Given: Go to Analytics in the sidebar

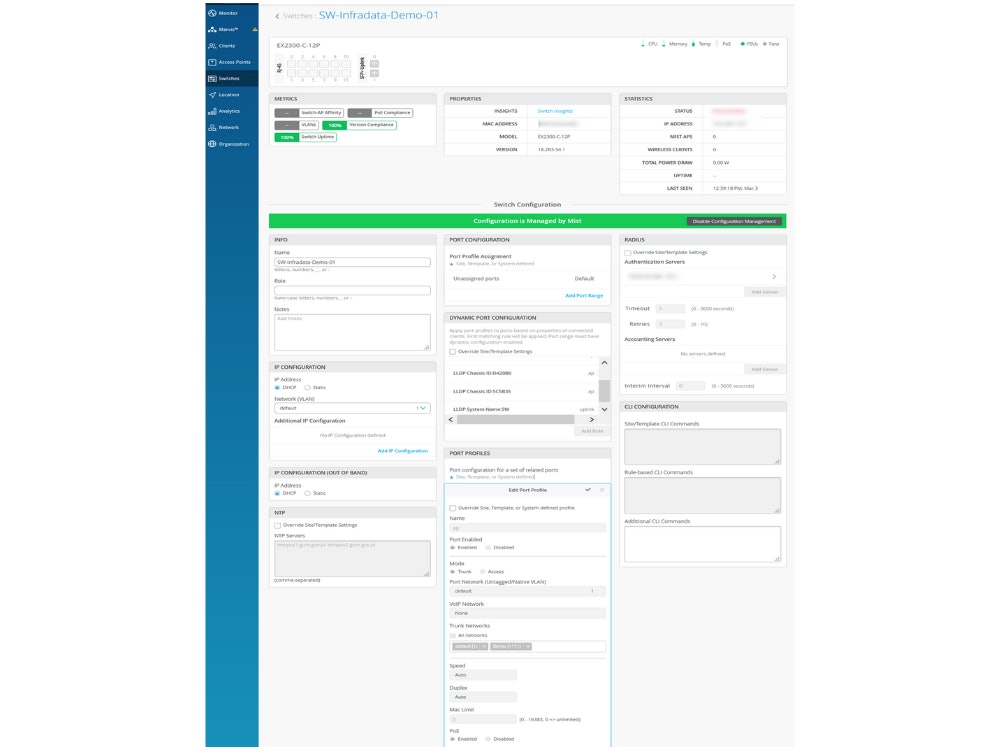Looking at the screenshot, I should click(228, 111).
